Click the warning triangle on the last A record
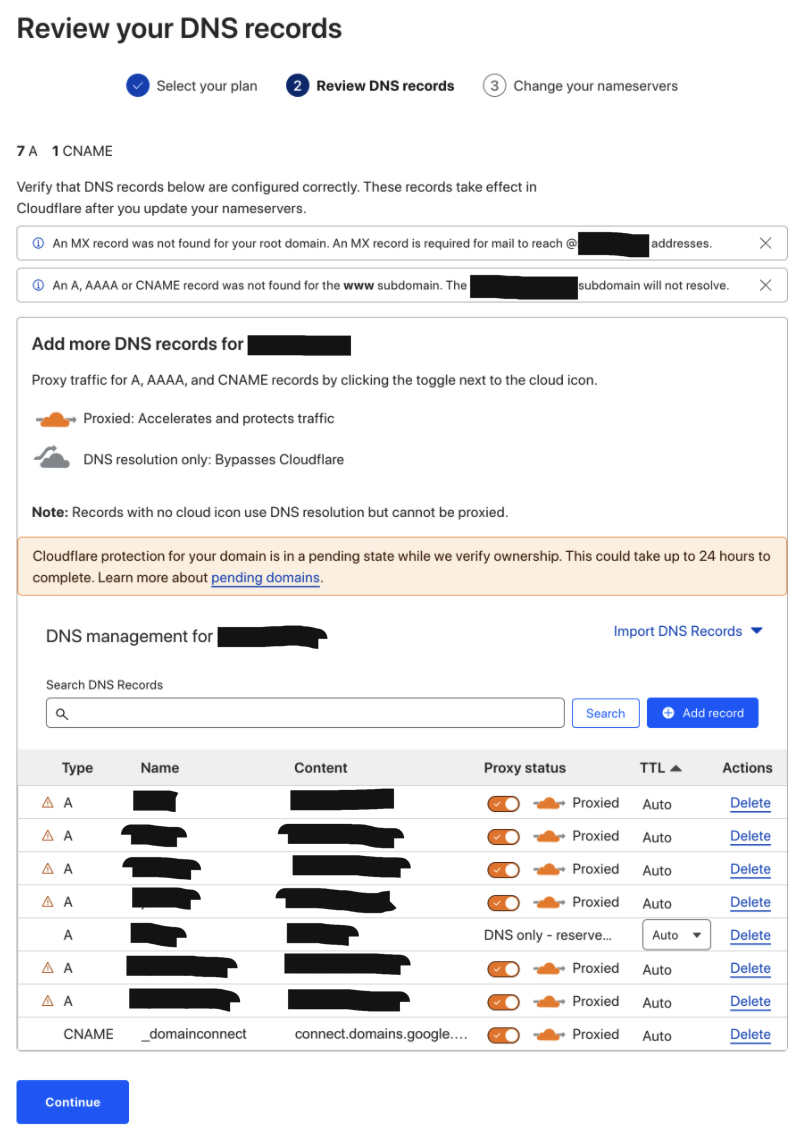The image size is (799, 1147). pos(47,1001)
